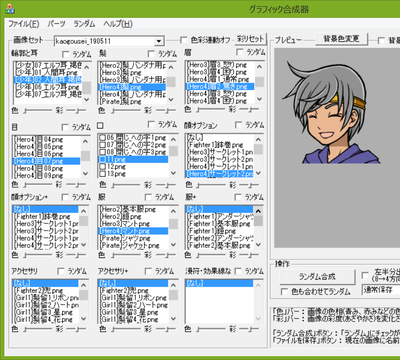Click the 輪郭と耳 list scroll-down arrow

(86, 99)
